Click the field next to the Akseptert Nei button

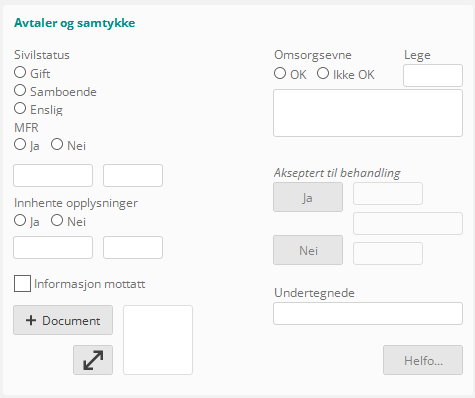(388, 254)
